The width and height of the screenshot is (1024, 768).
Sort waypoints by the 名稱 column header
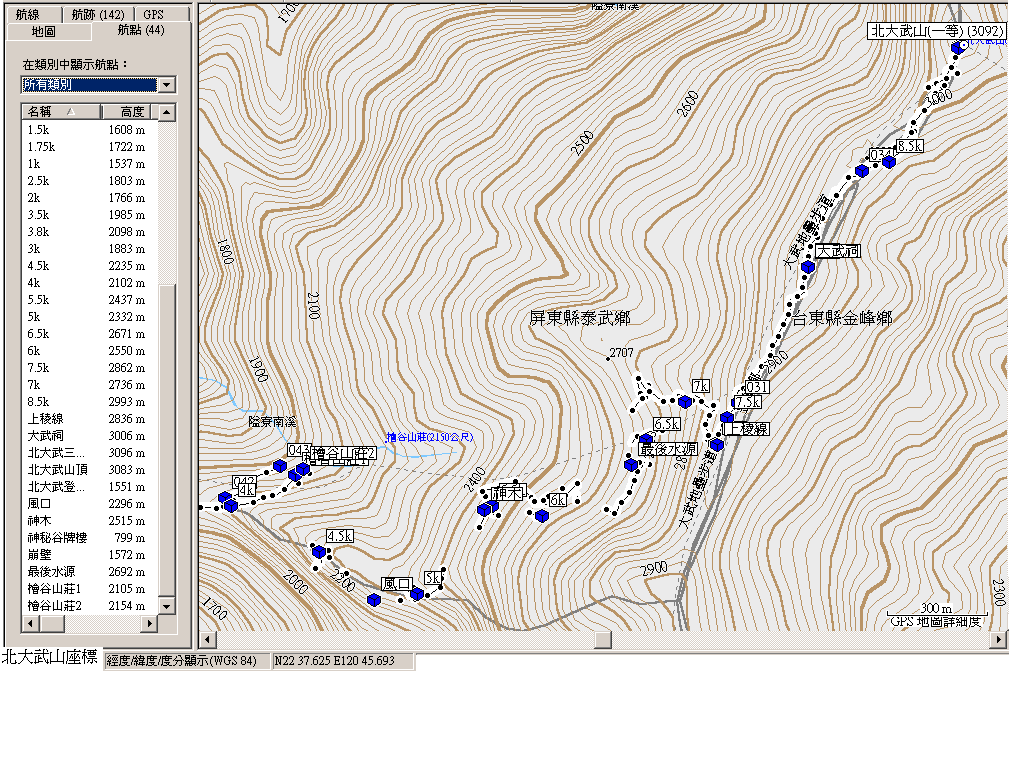click(x=61, y=112)
